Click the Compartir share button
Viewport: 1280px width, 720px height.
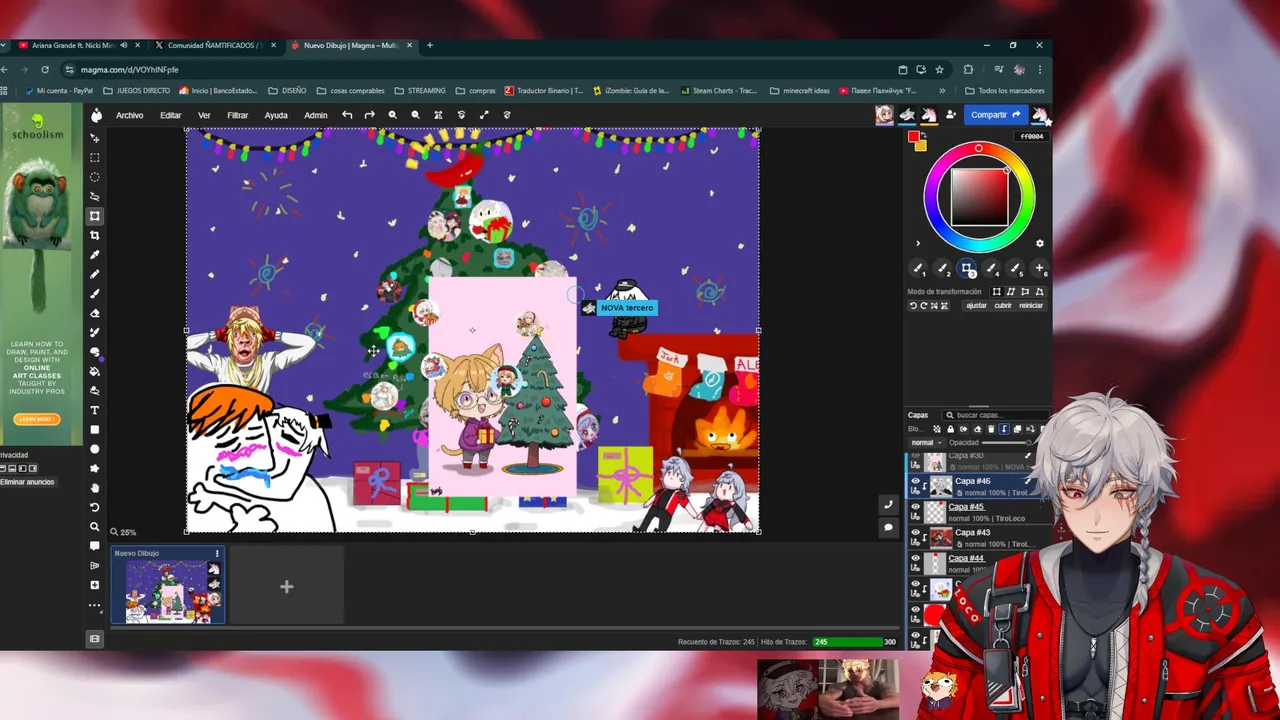996,115
